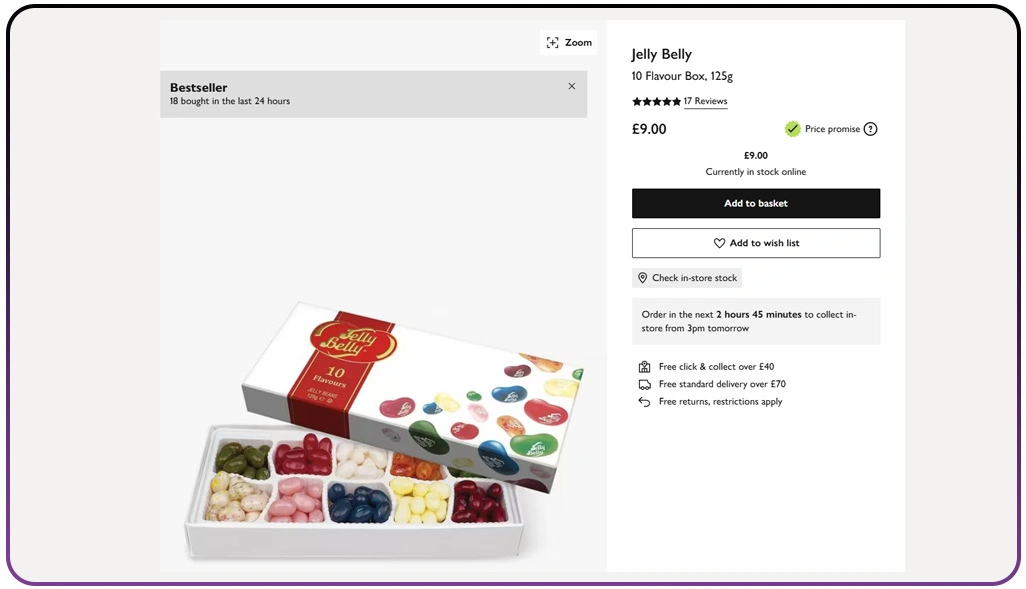This screenshot has height=589, width=1026.
Task: Select the Free returns, restrictions apply text
Action: tap(720, 402)
